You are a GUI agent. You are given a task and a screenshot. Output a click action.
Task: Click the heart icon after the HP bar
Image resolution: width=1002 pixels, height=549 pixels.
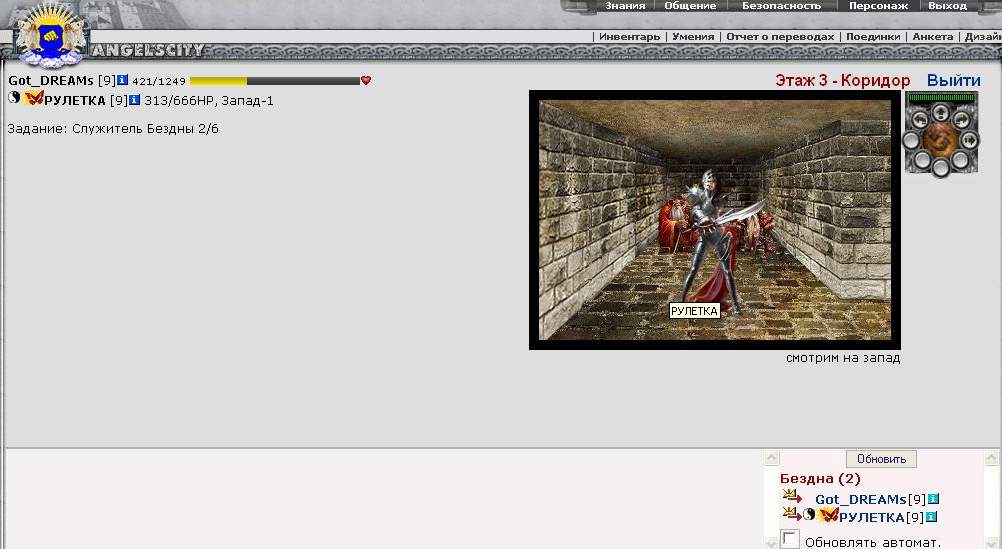click(x=366, y=81)
